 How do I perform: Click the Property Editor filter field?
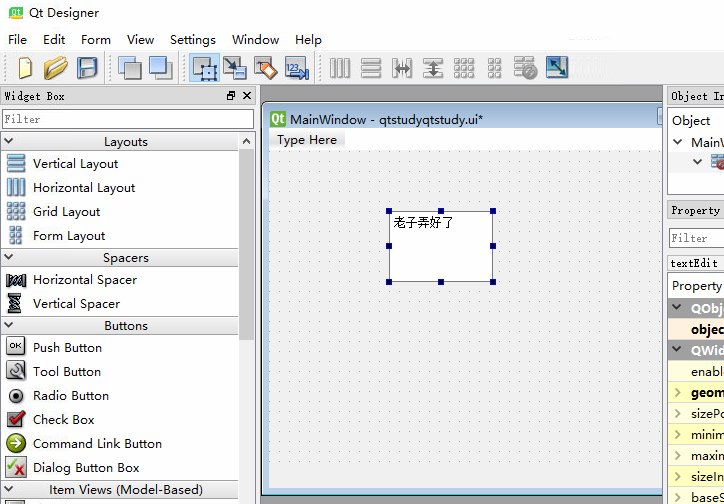point(696,238)
